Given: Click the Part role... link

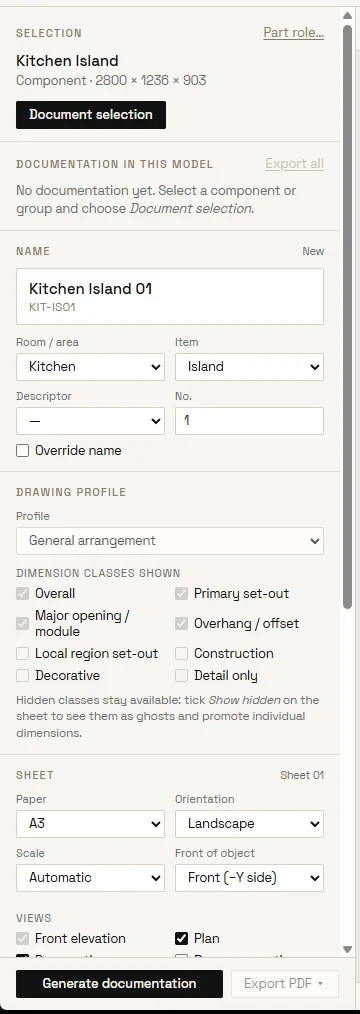Looking at the screenshot, I should click(293, 33).
